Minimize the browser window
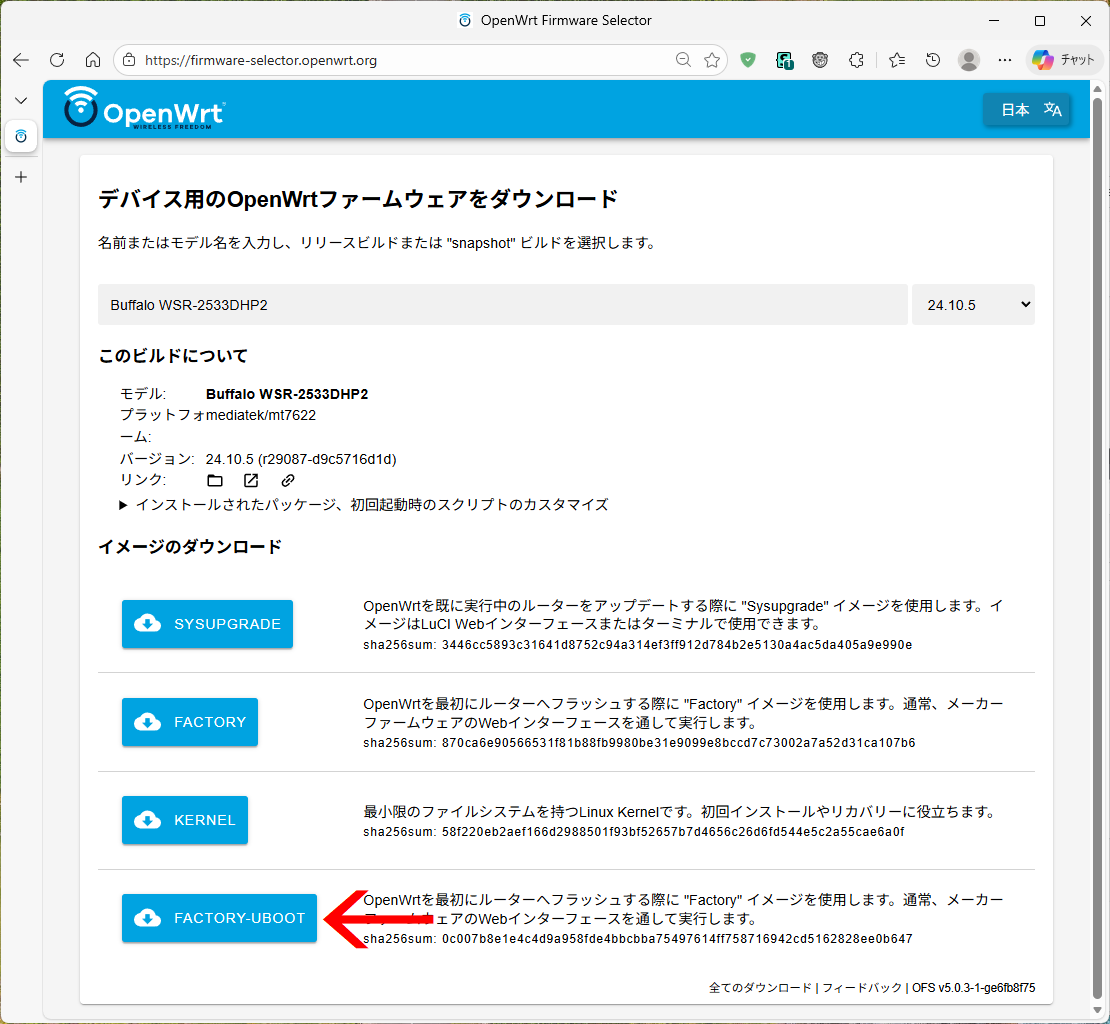The height and width of the screenshot is (1024, 1110). tap(994, 21)
